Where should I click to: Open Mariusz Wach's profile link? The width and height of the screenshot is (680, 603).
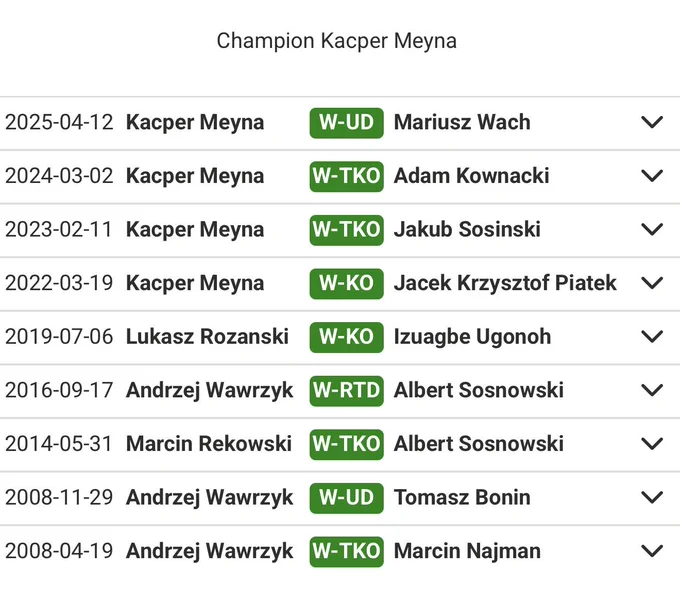pos(462,122)
